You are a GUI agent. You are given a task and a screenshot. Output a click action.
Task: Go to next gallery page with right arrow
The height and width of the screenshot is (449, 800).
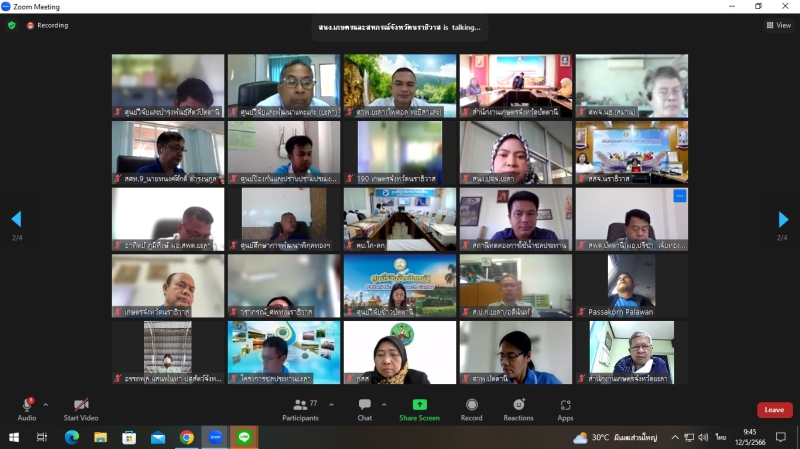tap(782, 219)
